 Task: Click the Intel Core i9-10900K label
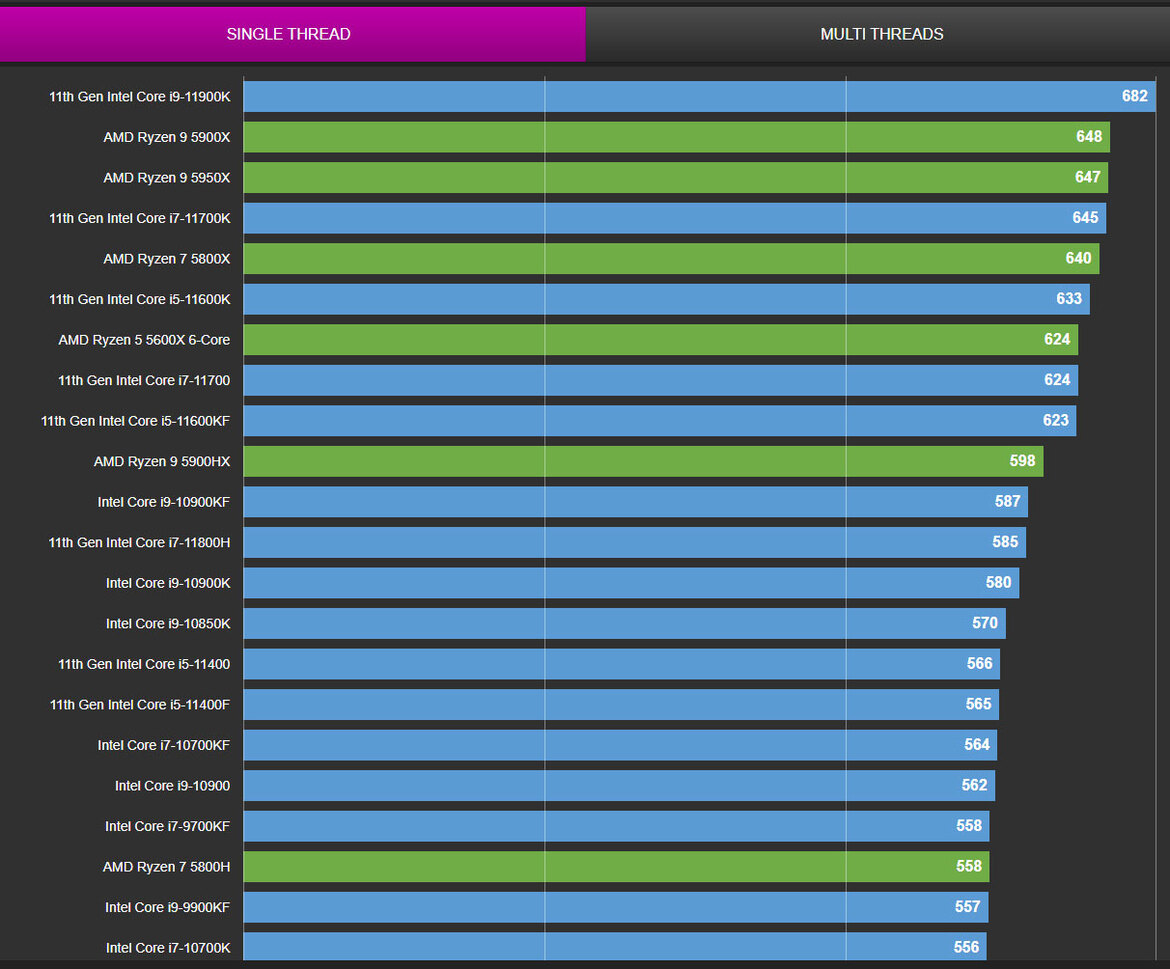click(x=168, y=583)
